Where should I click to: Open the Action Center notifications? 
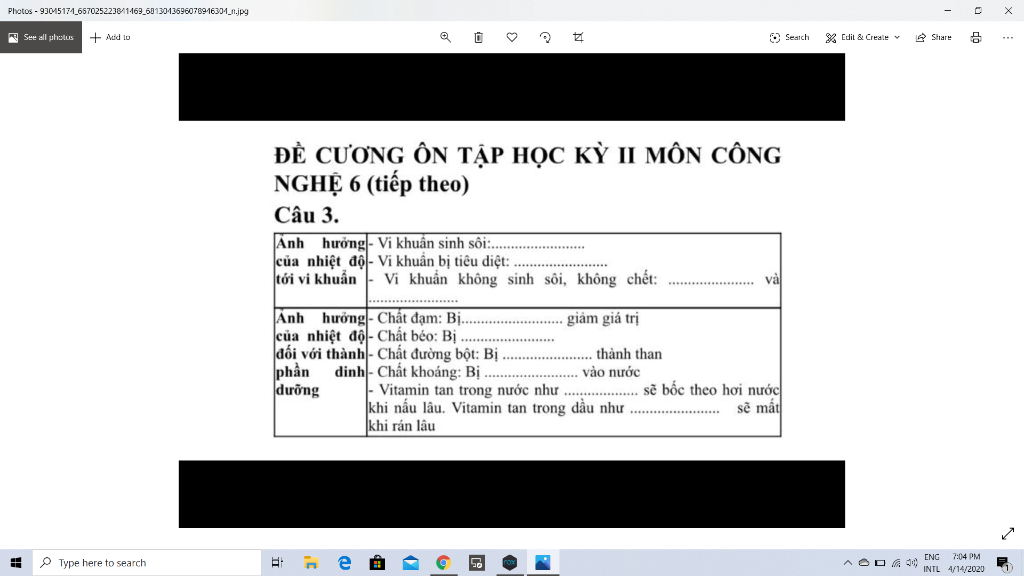(x=1004, y=562)
